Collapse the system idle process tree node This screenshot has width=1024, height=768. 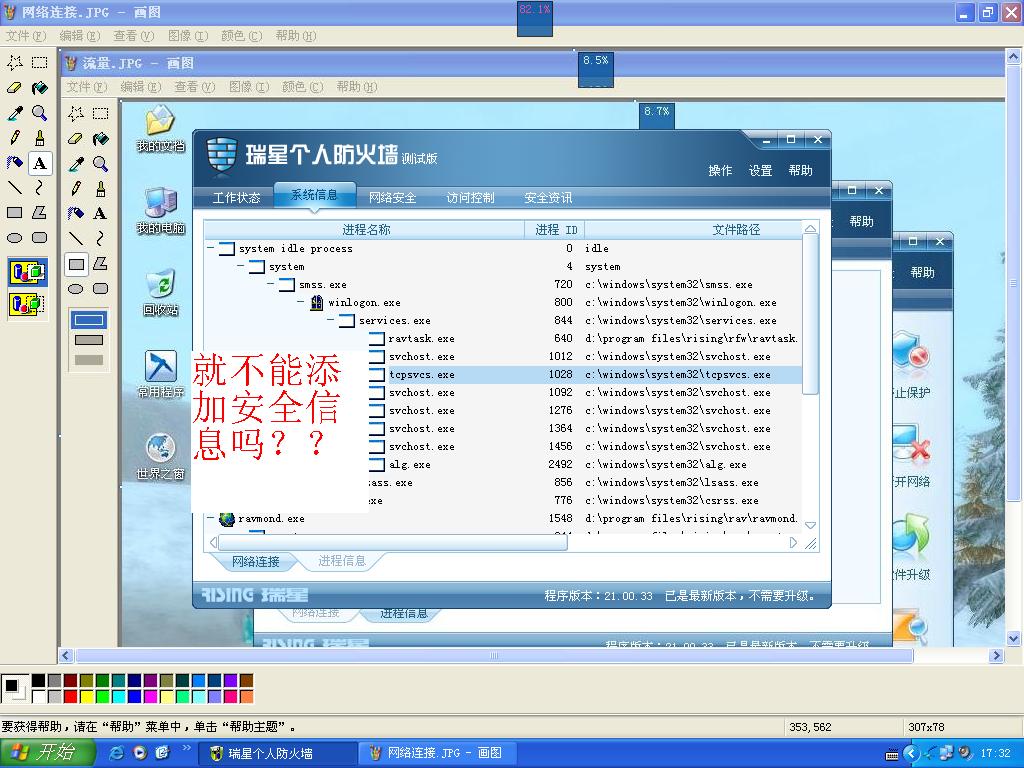210,248
